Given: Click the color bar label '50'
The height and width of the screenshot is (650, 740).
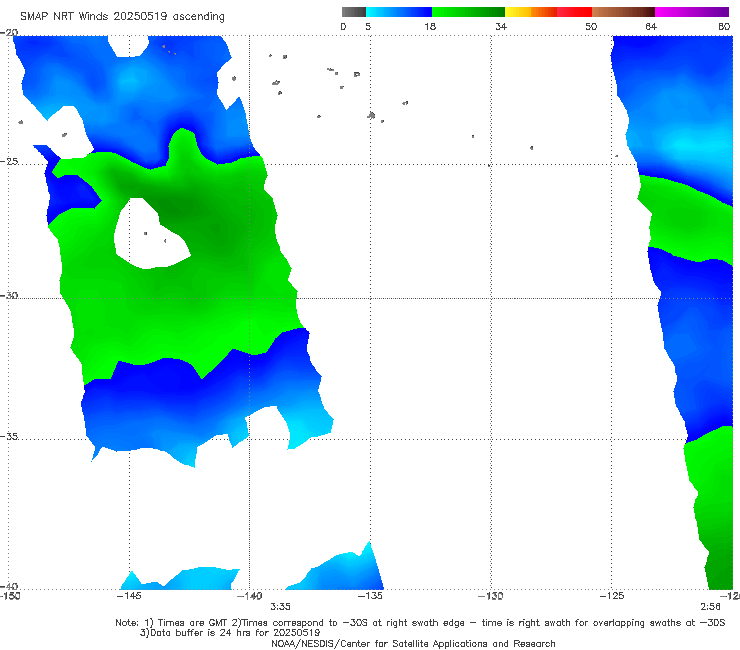Looking at the screenshot, I should [x=591, y=27].
